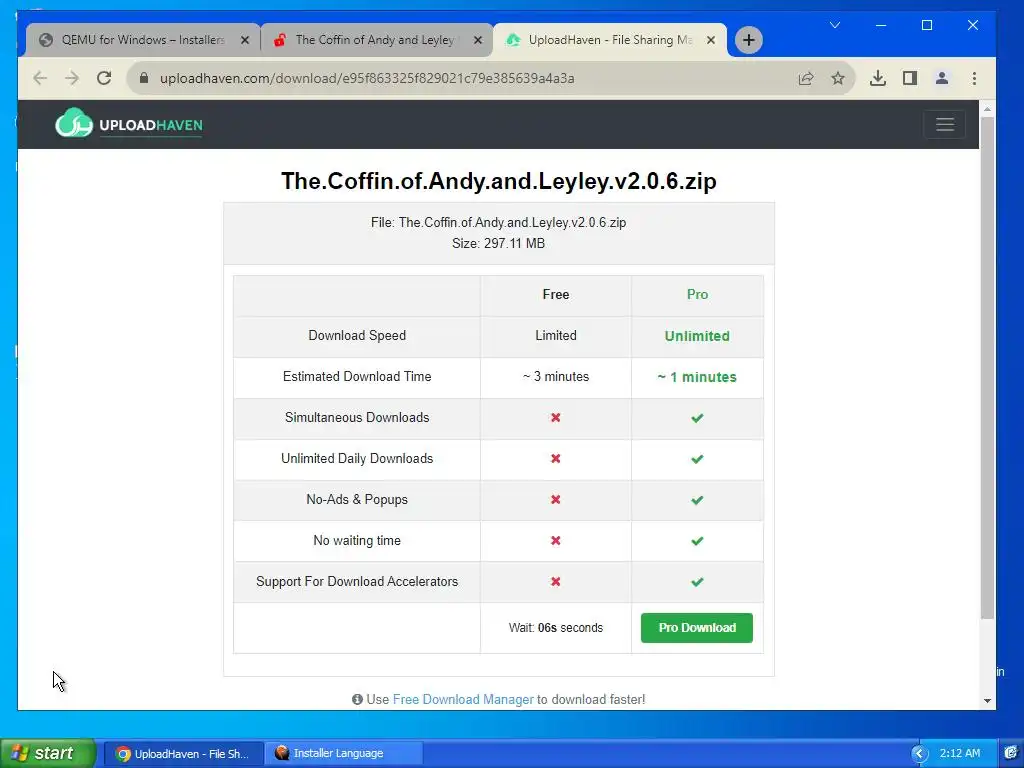1024x768 pixels.
Task: Click the Pro Download button
Action: [x=697, y=628]
